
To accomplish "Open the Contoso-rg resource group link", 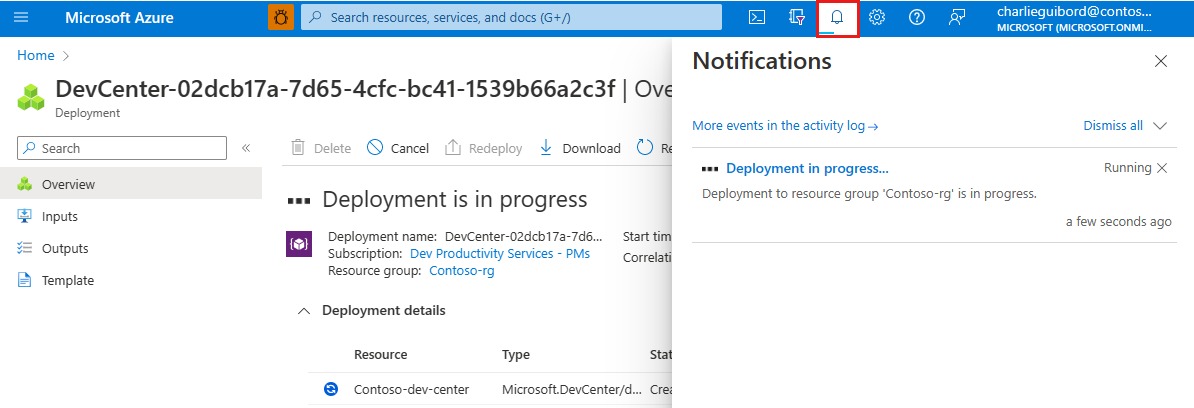I will [462, 270].
